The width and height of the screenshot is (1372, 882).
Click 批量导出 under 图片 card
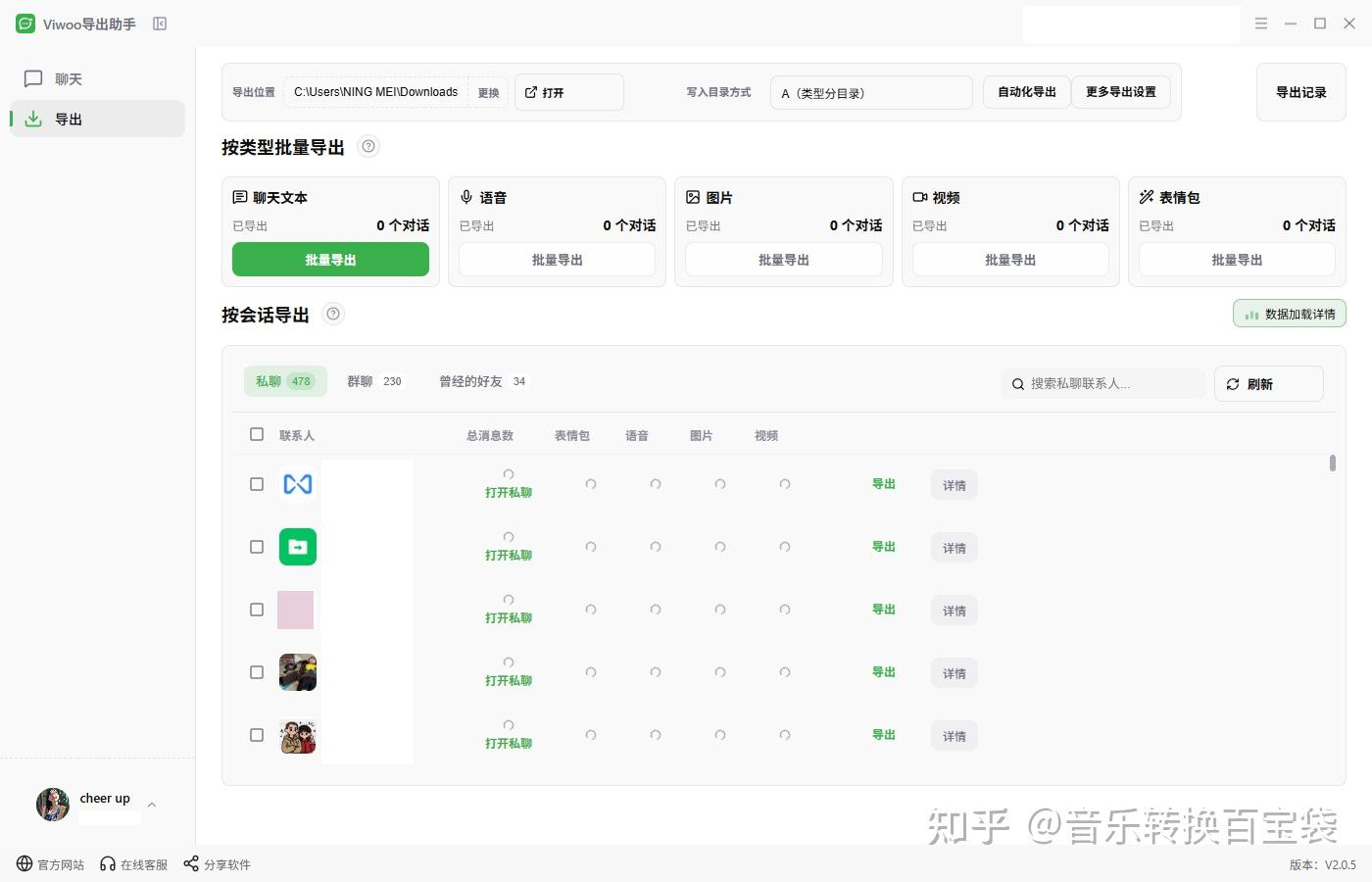(784, 260)
